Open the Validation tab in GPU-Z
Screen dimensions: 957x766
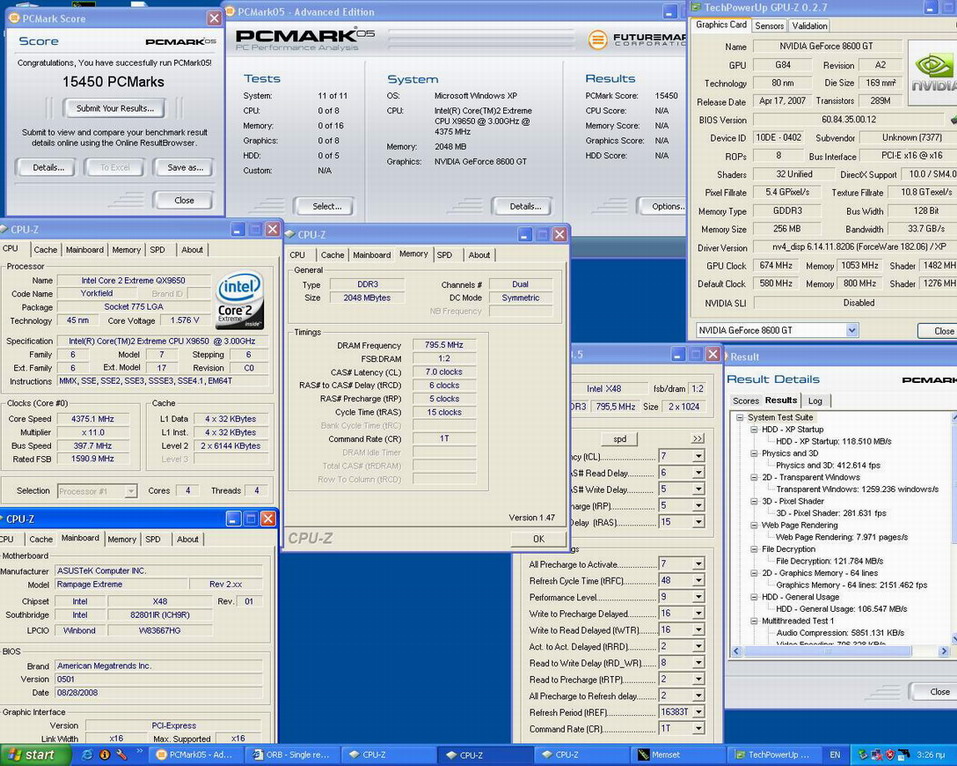[x=809, y=26]
